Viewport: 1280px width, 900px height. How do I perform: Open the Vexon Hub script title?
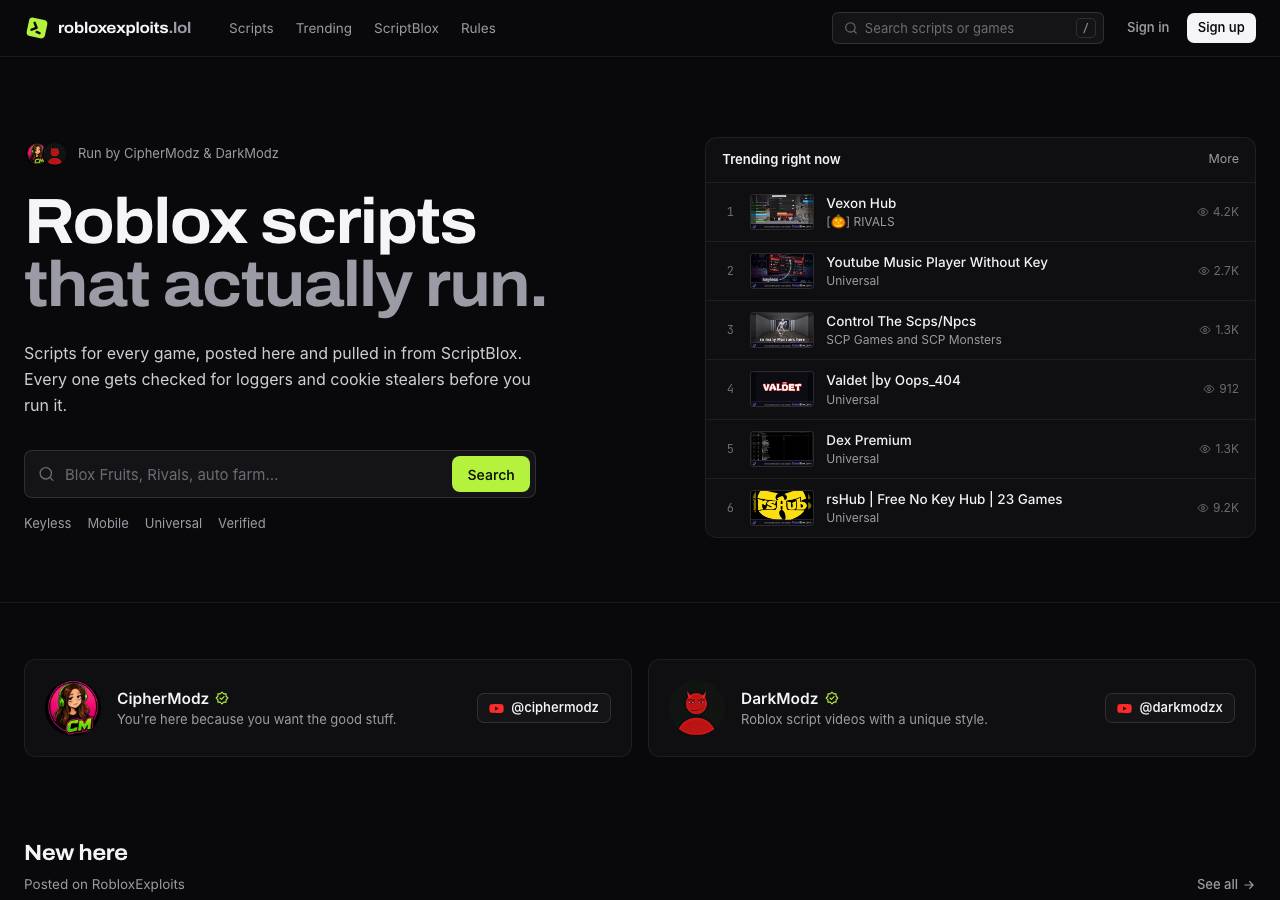861,203
